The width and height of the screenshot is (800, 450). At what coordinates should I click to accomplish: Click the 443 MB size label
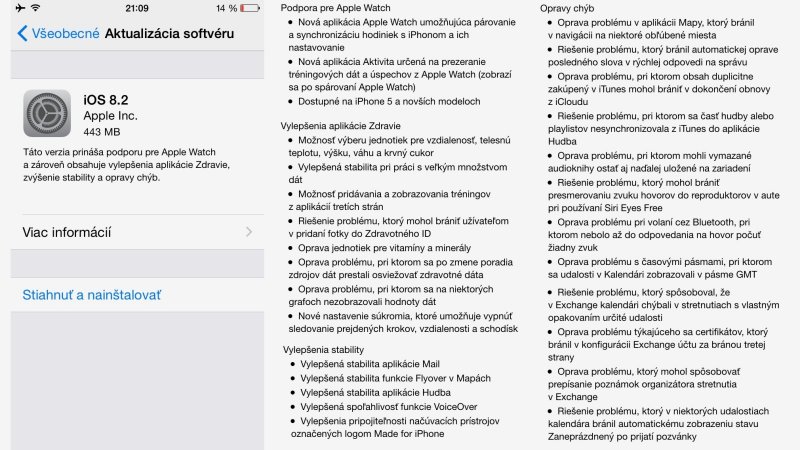coord(102,132)
